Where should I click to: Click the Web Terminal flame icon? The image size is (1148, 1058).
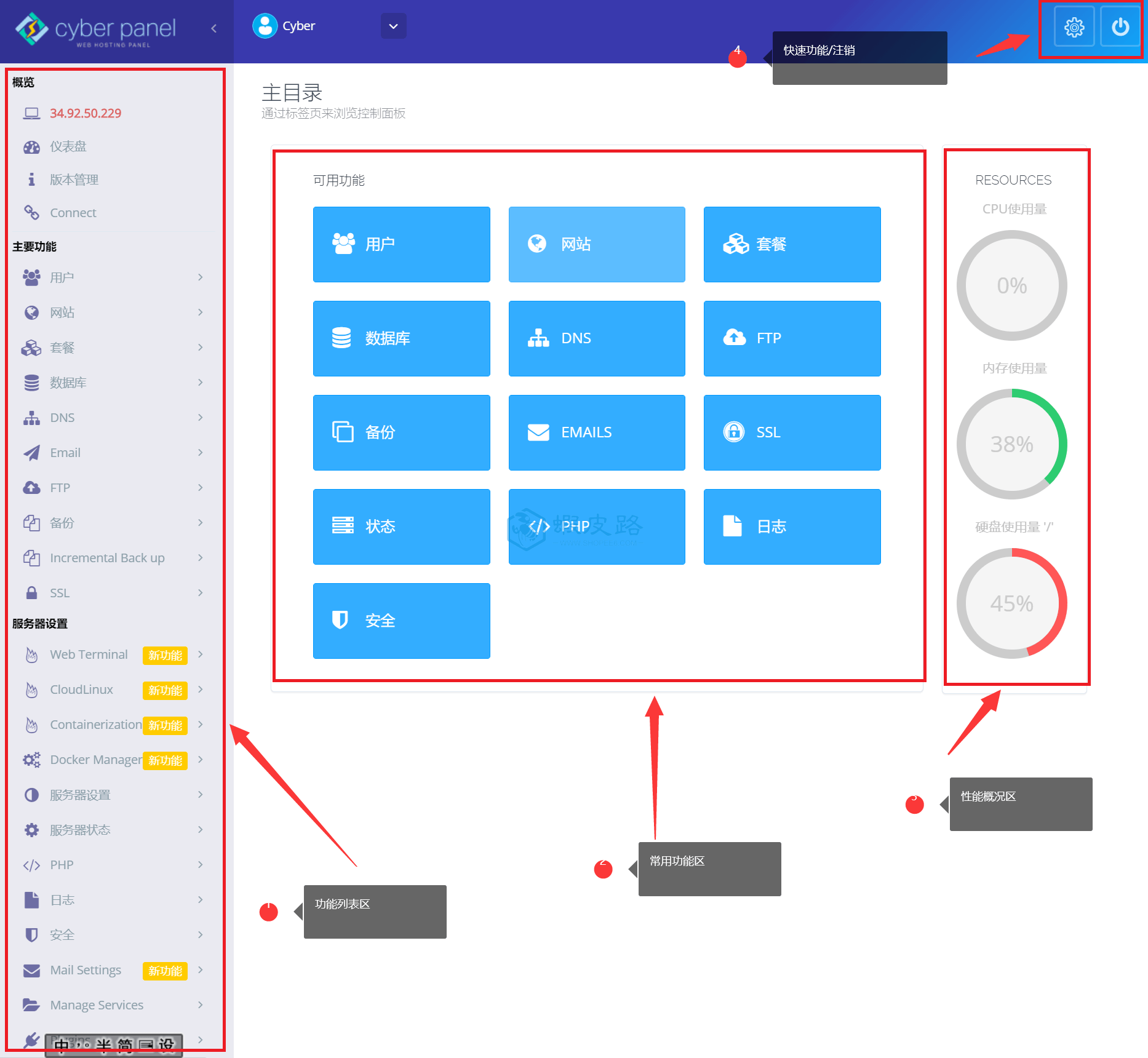[31, 655]
